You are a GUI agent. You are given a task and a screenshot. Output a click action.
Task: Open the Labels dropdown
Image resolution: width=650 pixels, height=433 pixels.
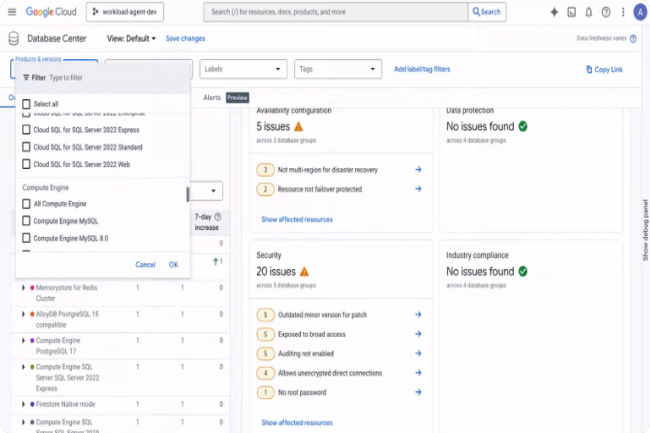(x=242, y=69)
